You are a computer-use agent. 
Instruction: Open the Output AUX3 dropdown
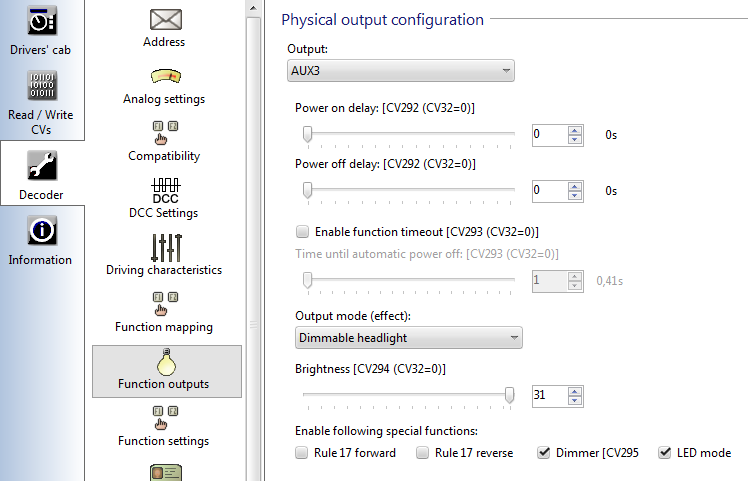(401, 71)
